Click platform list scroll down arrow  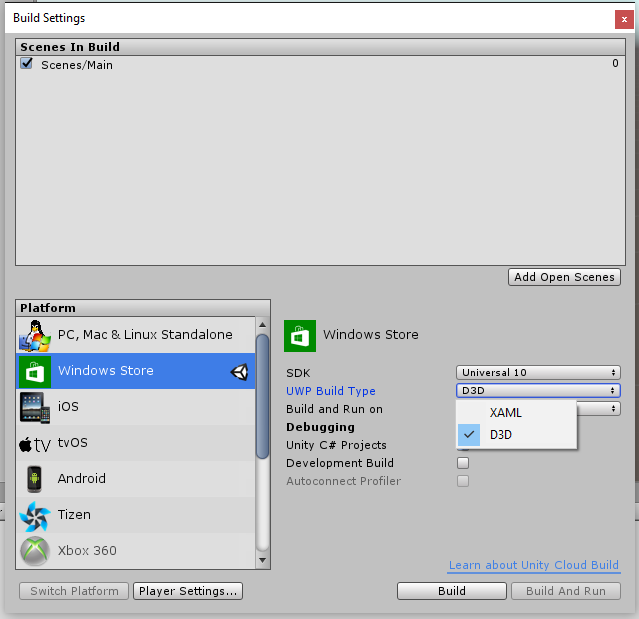tap(262, 560)
